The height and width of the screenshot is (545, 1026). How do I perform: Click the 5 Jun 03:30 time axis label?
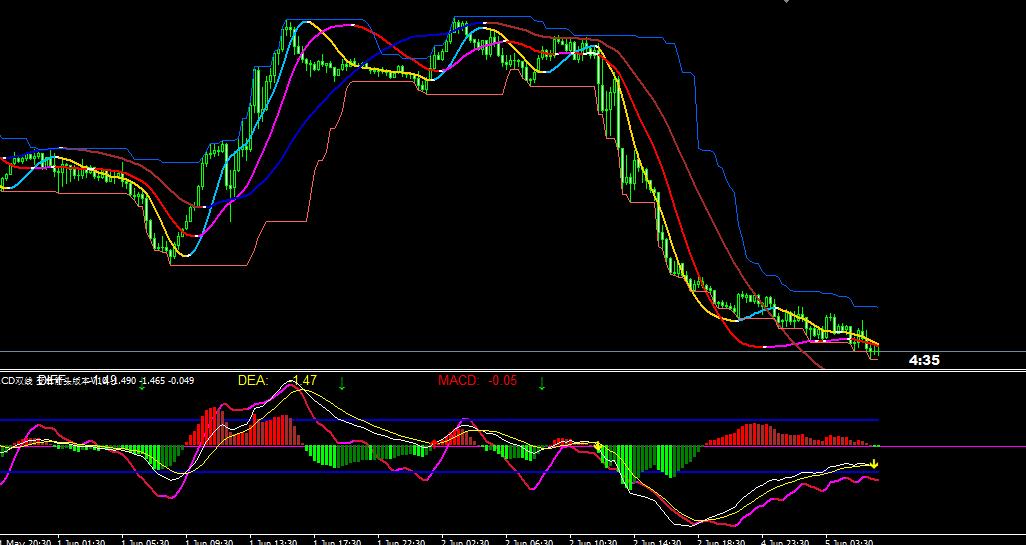(850, 541)
